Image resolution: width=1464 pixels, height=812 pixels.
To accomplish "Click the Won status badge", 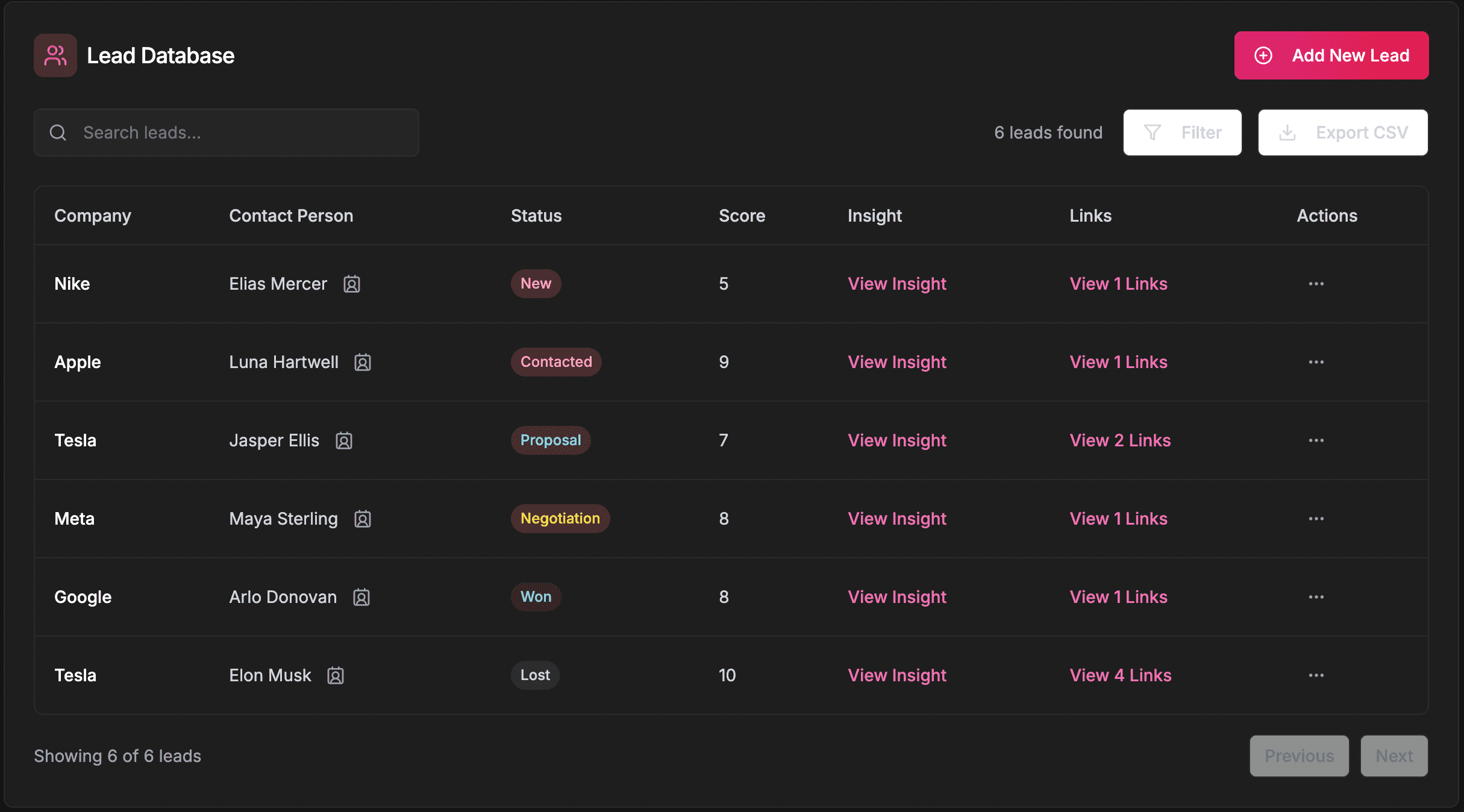I will tap(536, 597).
